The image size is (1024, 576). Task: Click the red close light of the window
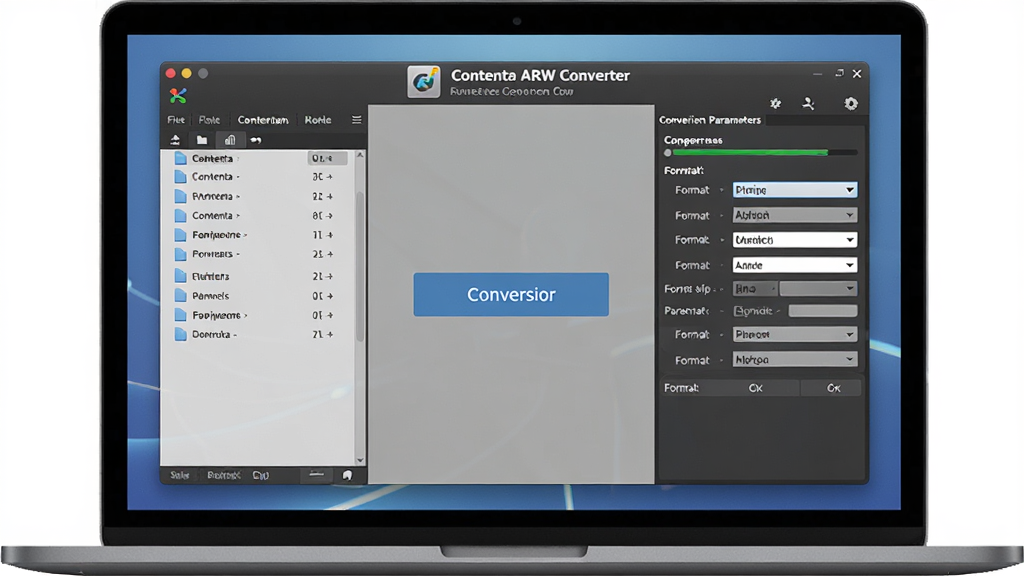tap(170, 73)
